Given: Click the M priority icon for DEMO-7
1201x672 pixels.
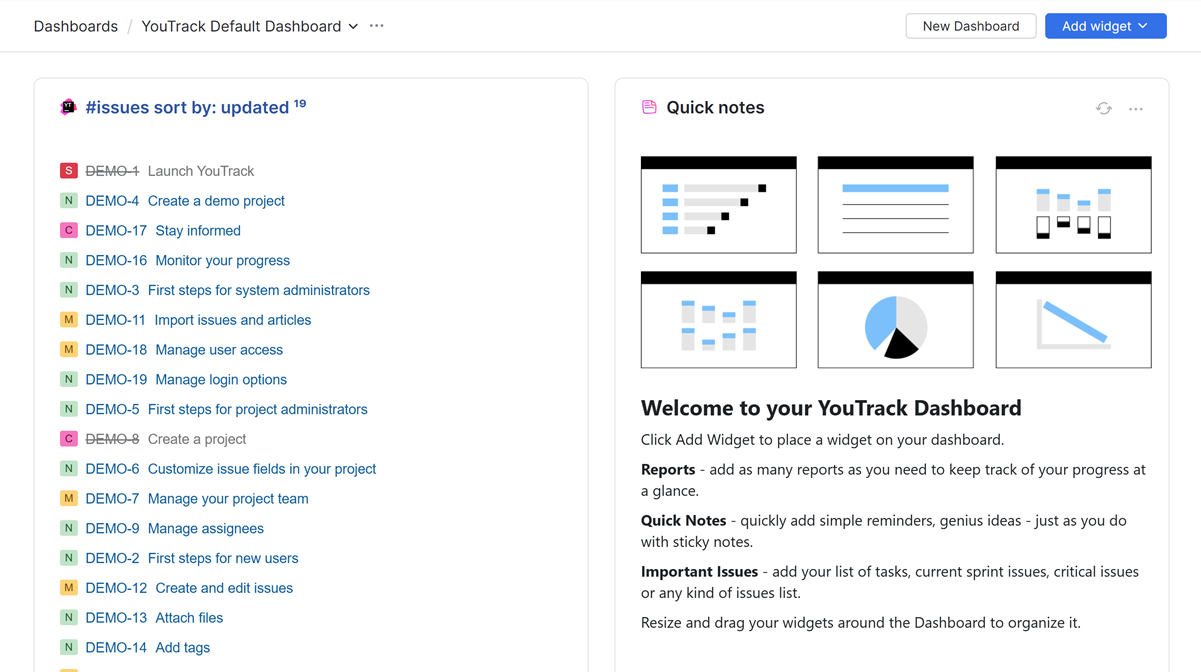Looking at the screenshot, I should 68,499.
